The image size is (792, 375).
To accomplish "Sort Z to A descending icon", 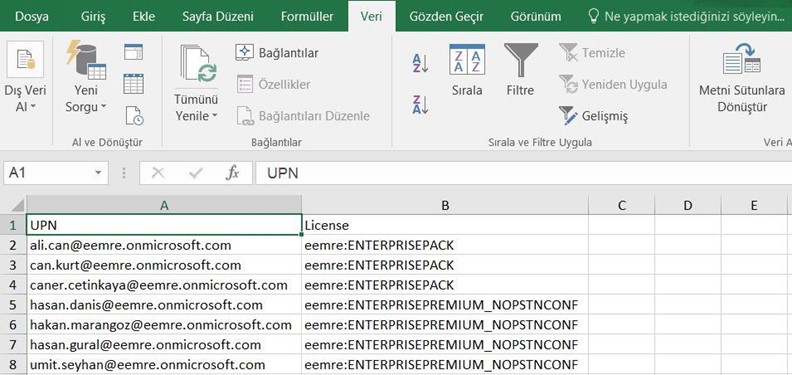I will tap(420, 105).
